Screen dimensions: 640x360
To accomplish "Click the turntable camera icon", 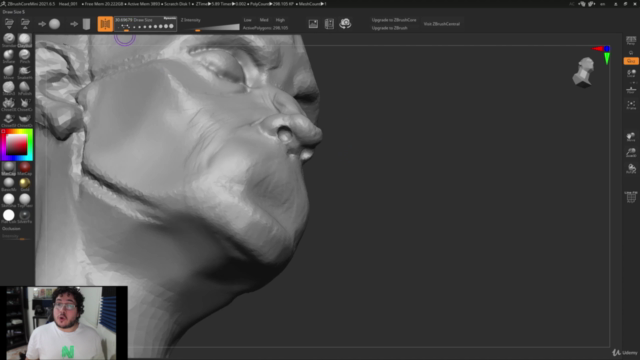I will (345, 23).
